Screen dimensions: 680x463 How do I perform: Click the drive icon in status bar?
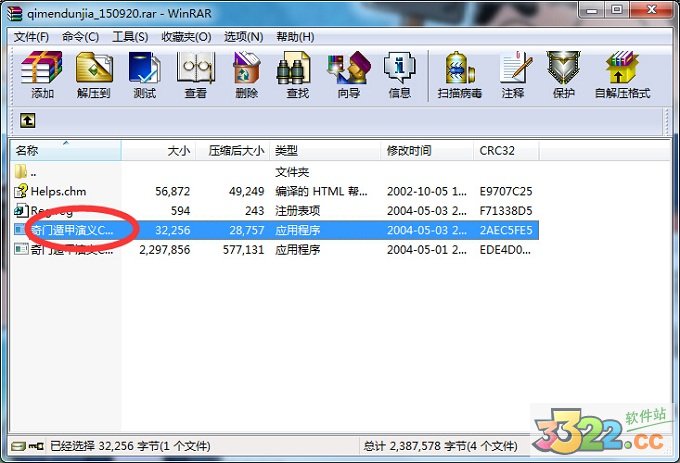pyautogui.click(x=18, y=446)
